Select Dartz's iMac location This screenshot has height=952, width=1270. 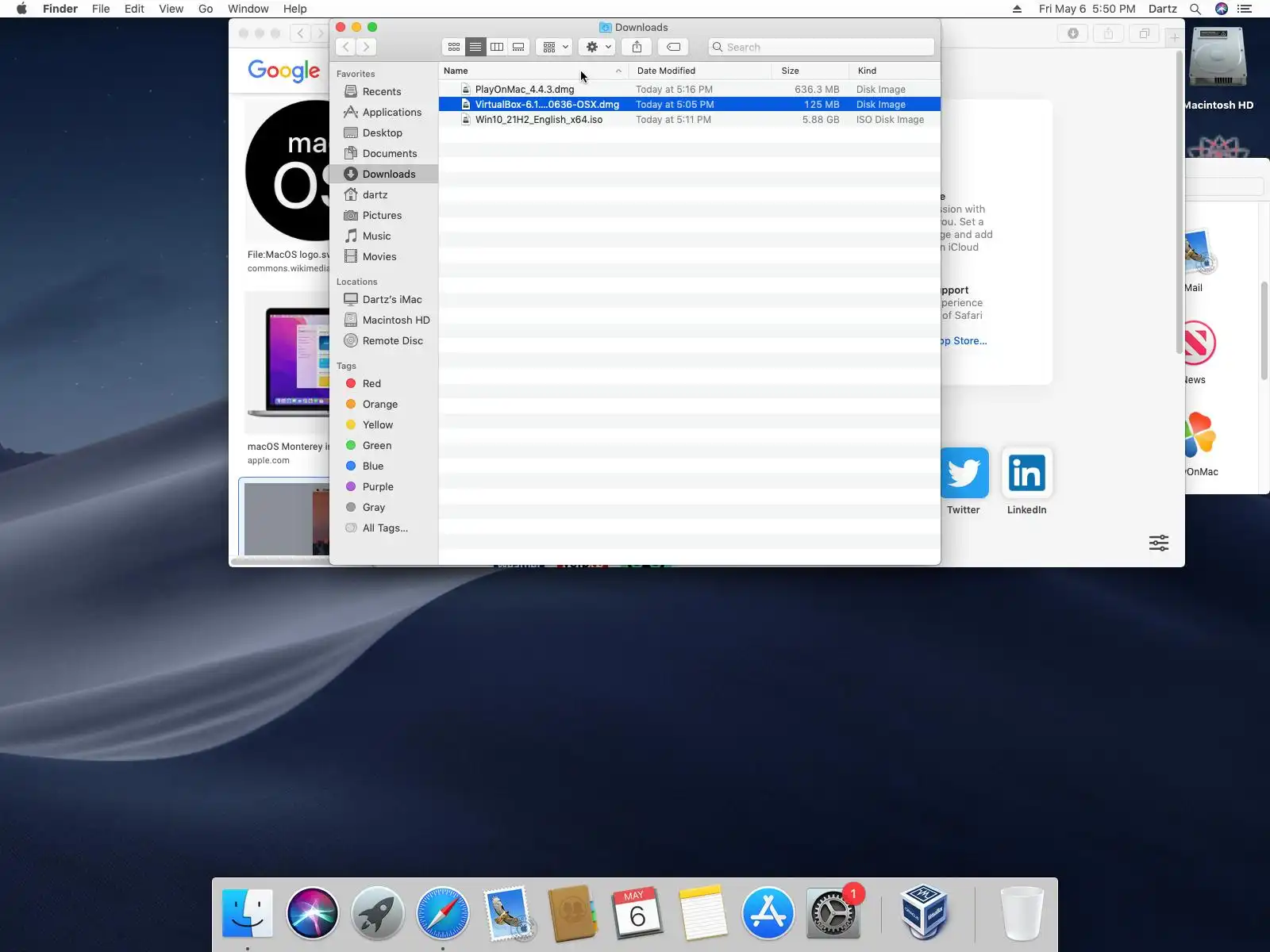(384, 299)
